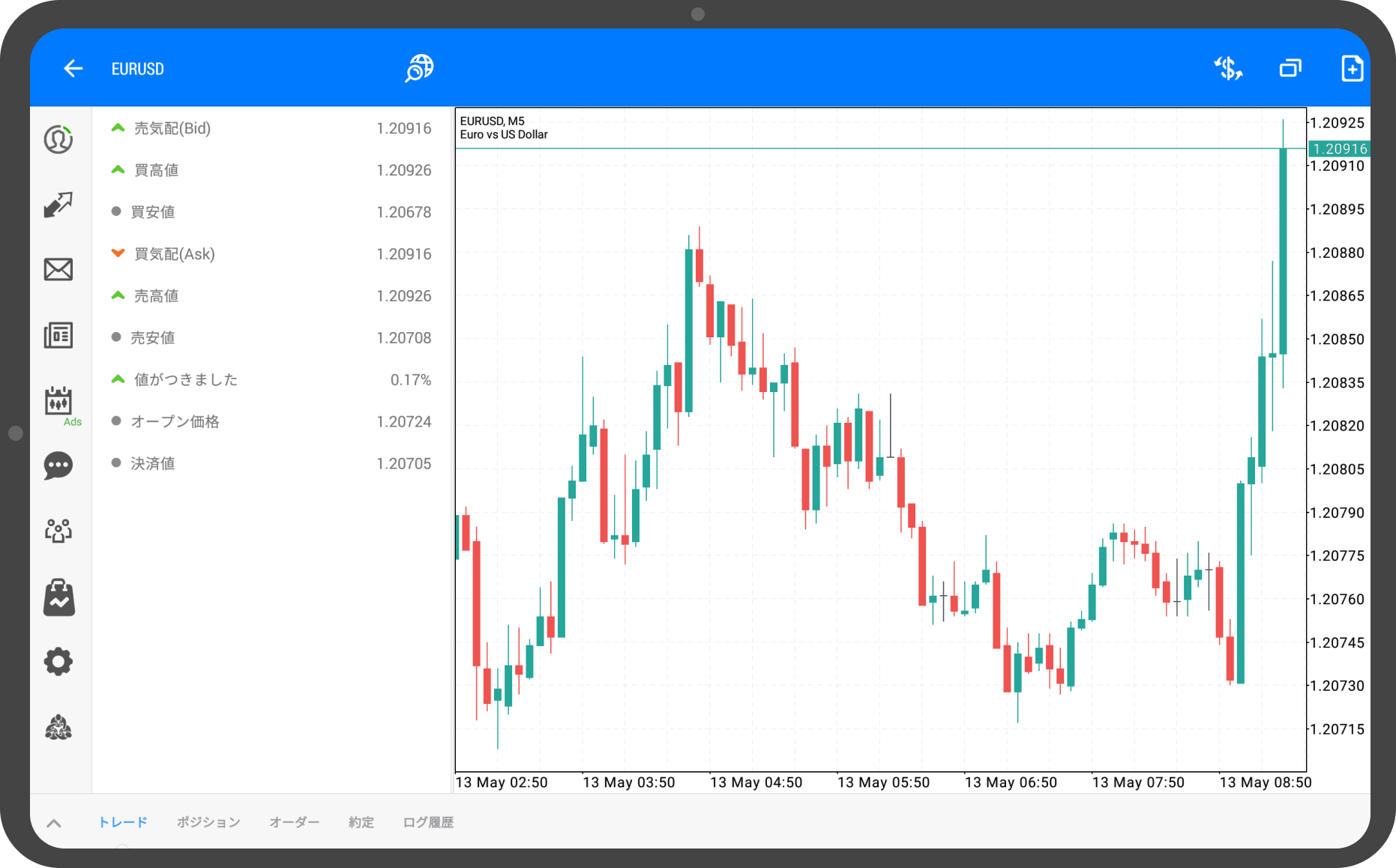Select the 売気配(Bid) row
Viewport: 1396px width, 868px height.
click(271, 128)
